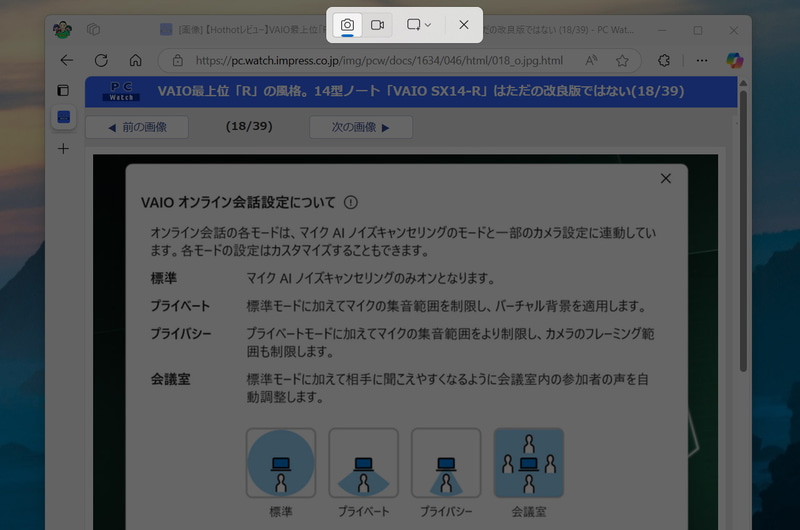
Task: Go back in the browser
Action: tap(67, 61)
